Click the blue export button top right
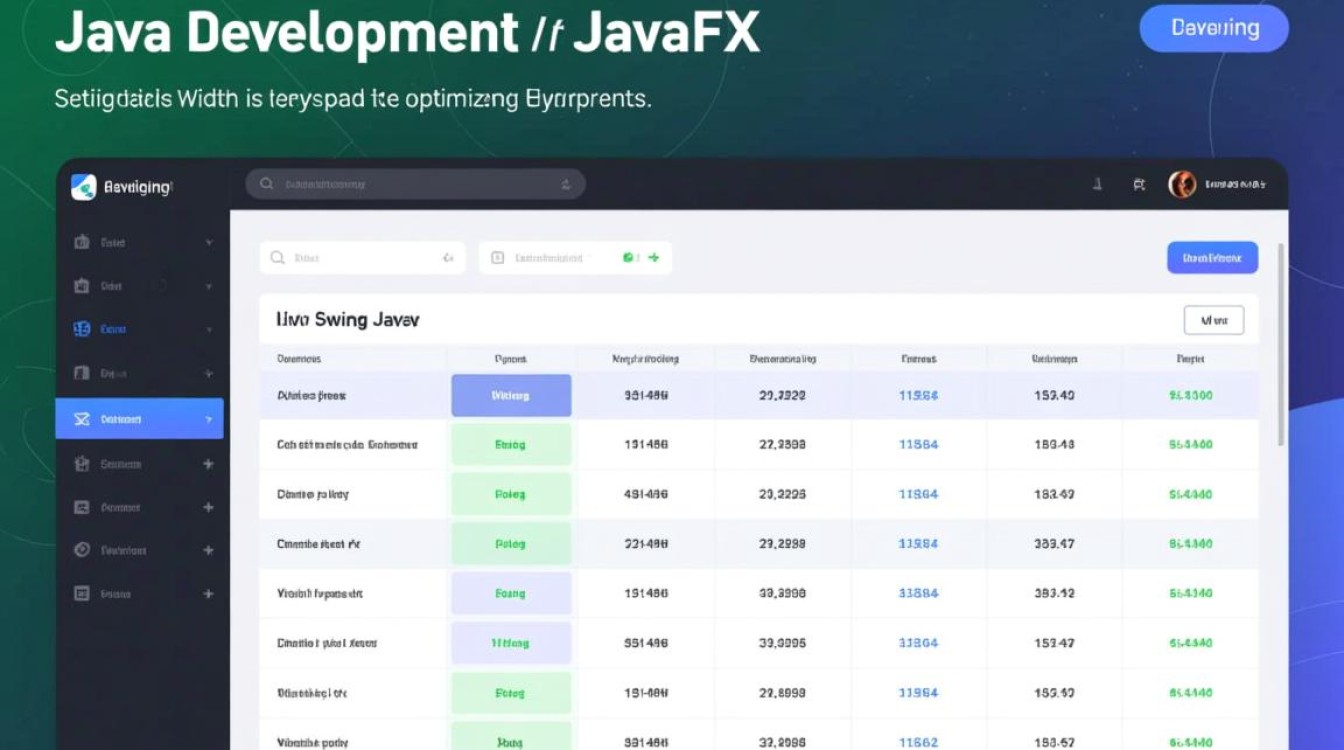 tap(1213, 257)
